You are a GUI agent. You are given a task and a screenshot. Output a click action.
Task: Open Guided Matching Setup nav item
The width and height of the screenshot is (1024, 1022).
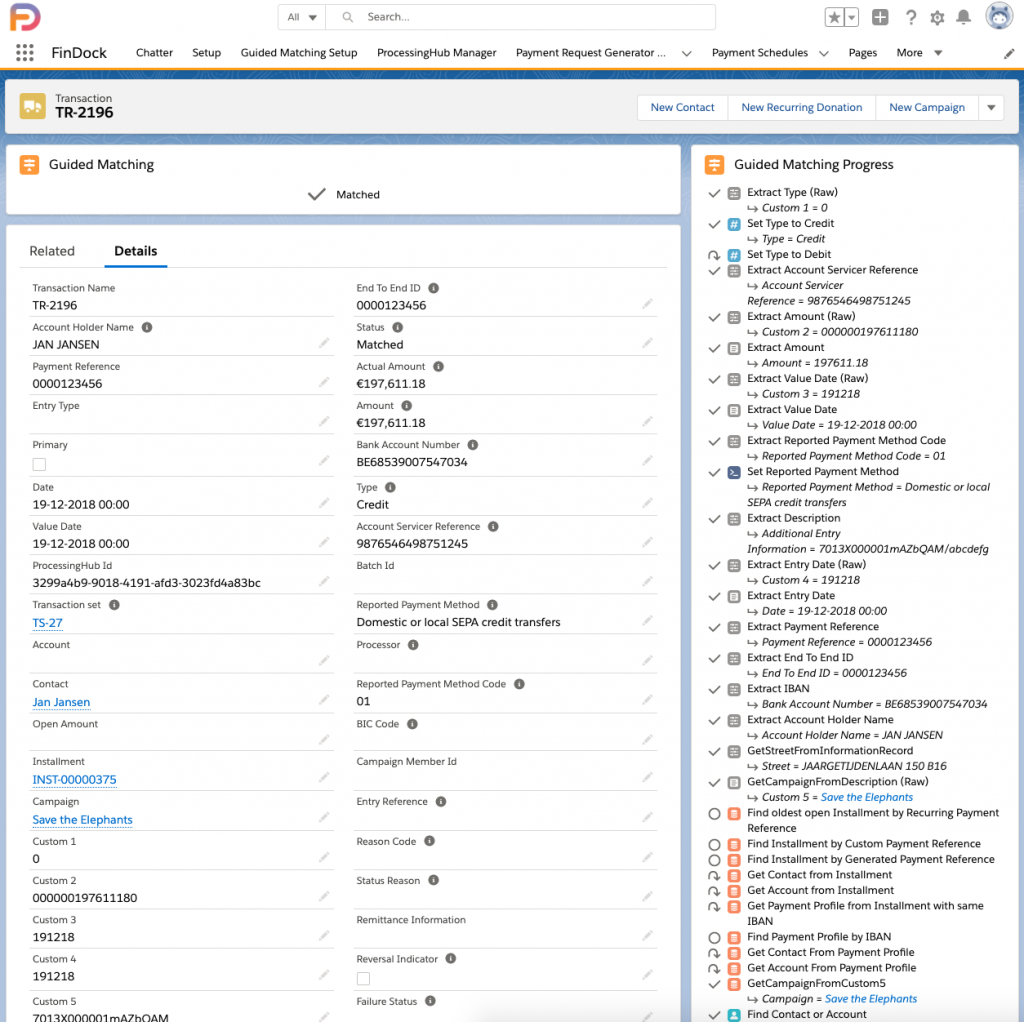tap(299, 53)
